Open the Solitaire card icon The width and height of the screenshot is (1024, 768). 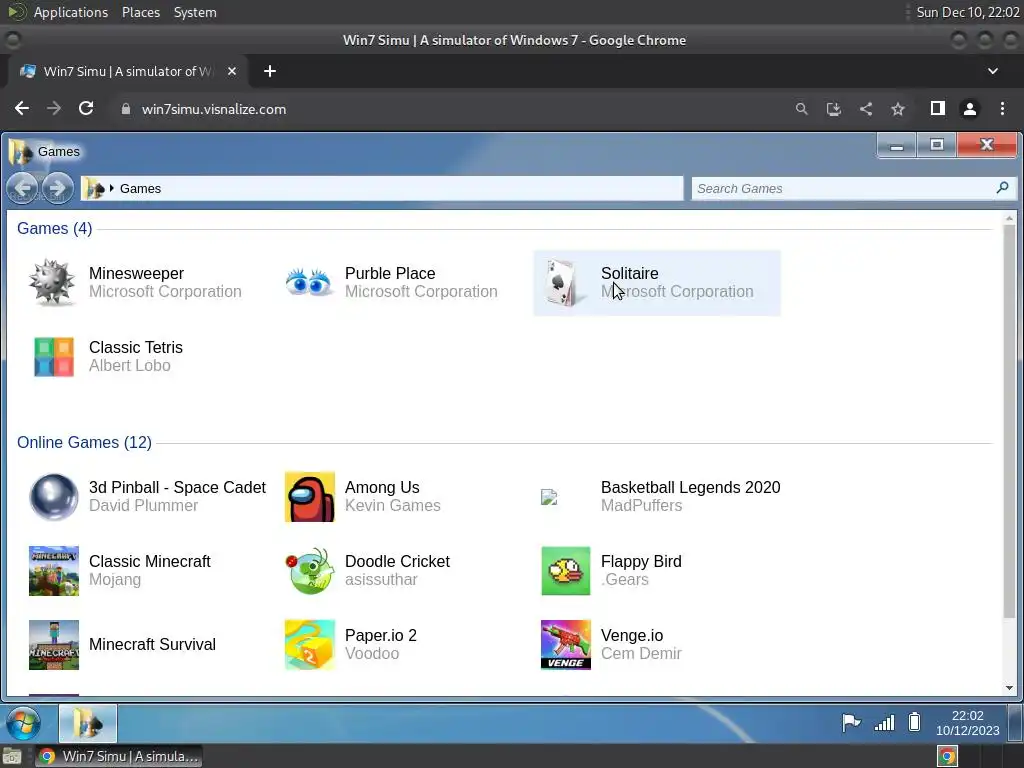click(564, 282)
